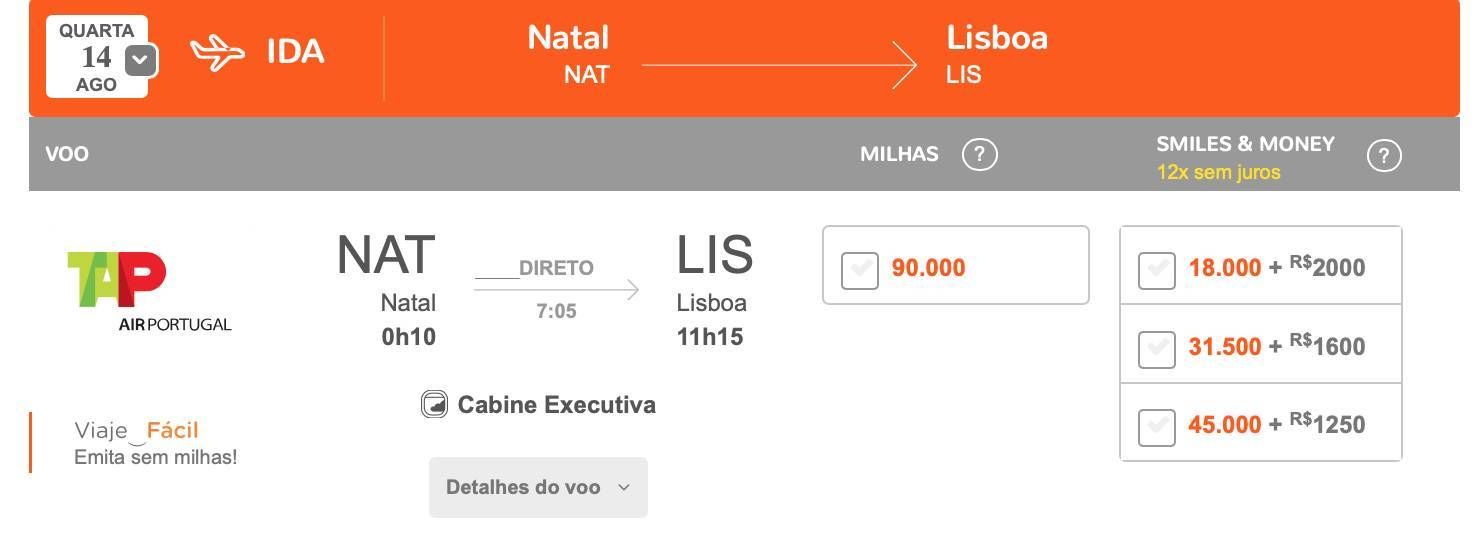Click the SMILES & MONEY column header

(1245, 144)
